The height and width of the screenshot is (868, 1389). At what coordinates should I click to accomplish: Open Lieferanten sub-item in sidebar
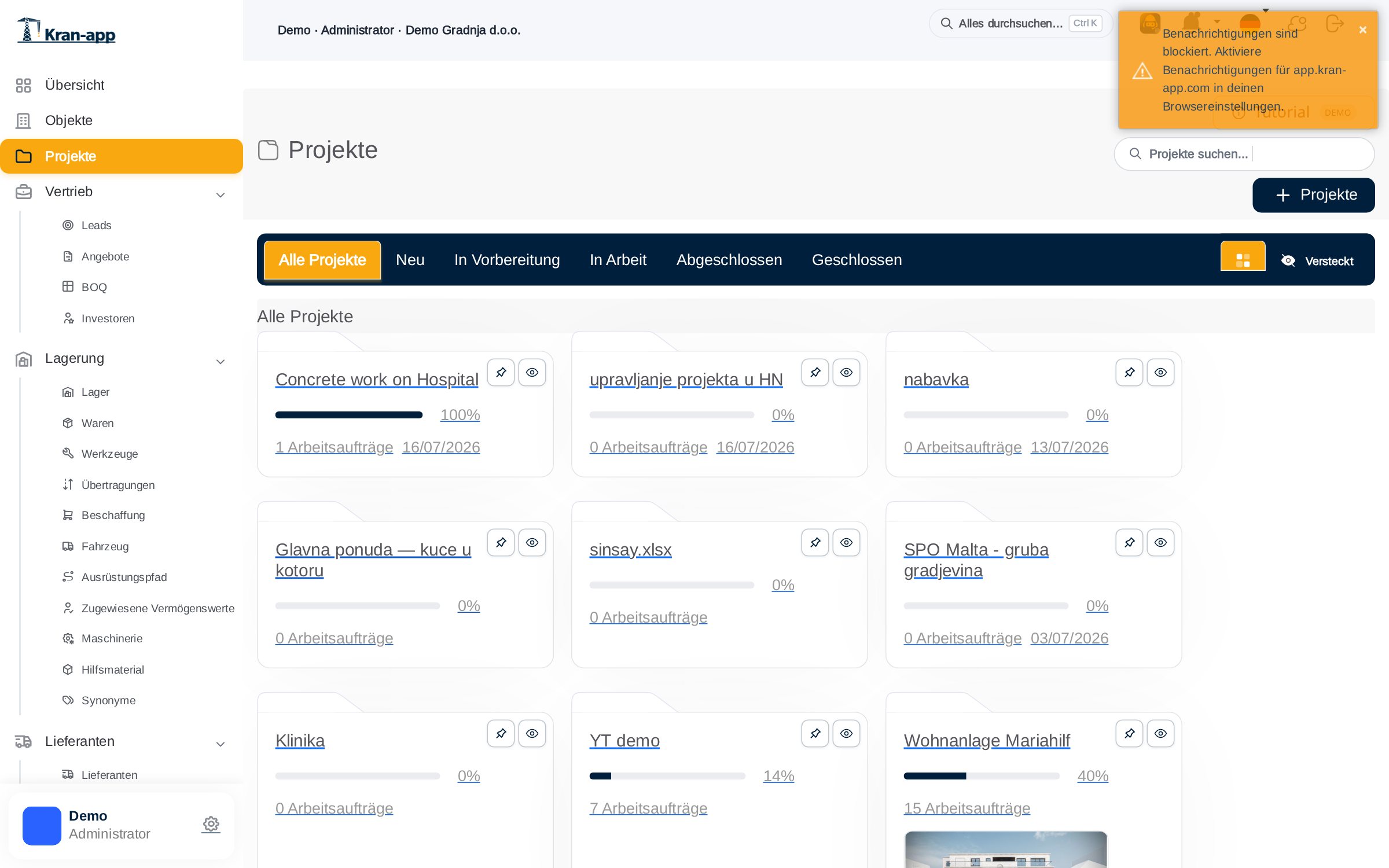click(x=109, y=775)
